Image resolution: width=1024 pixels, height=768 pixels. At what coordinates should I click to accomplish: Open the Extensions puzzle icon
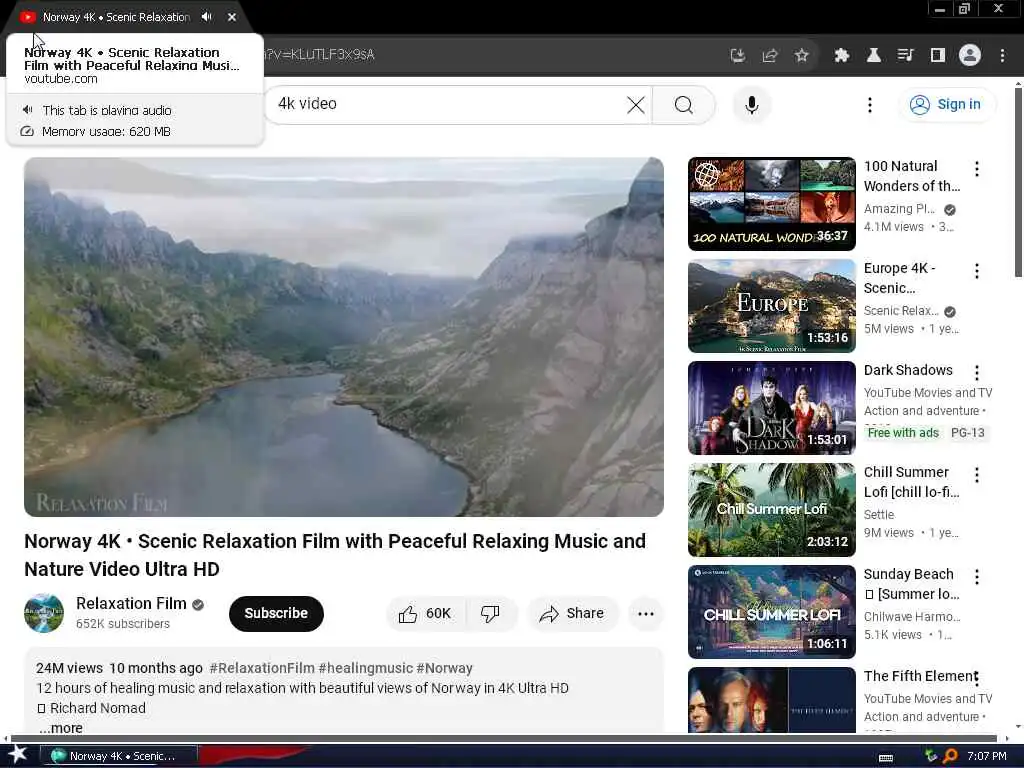click(x=842, y=56)
